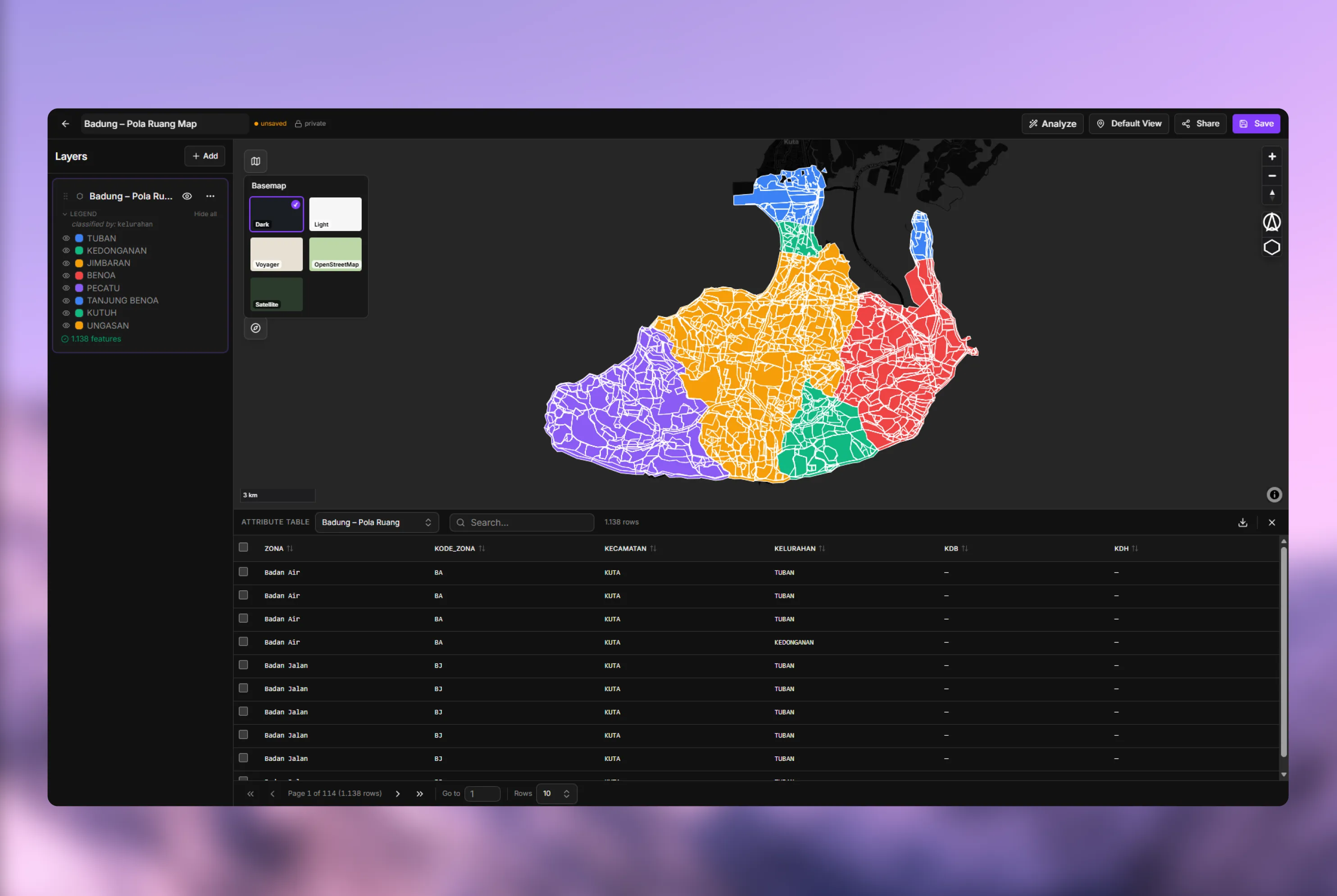Click the Analyze button

(x=1052, y=124)
